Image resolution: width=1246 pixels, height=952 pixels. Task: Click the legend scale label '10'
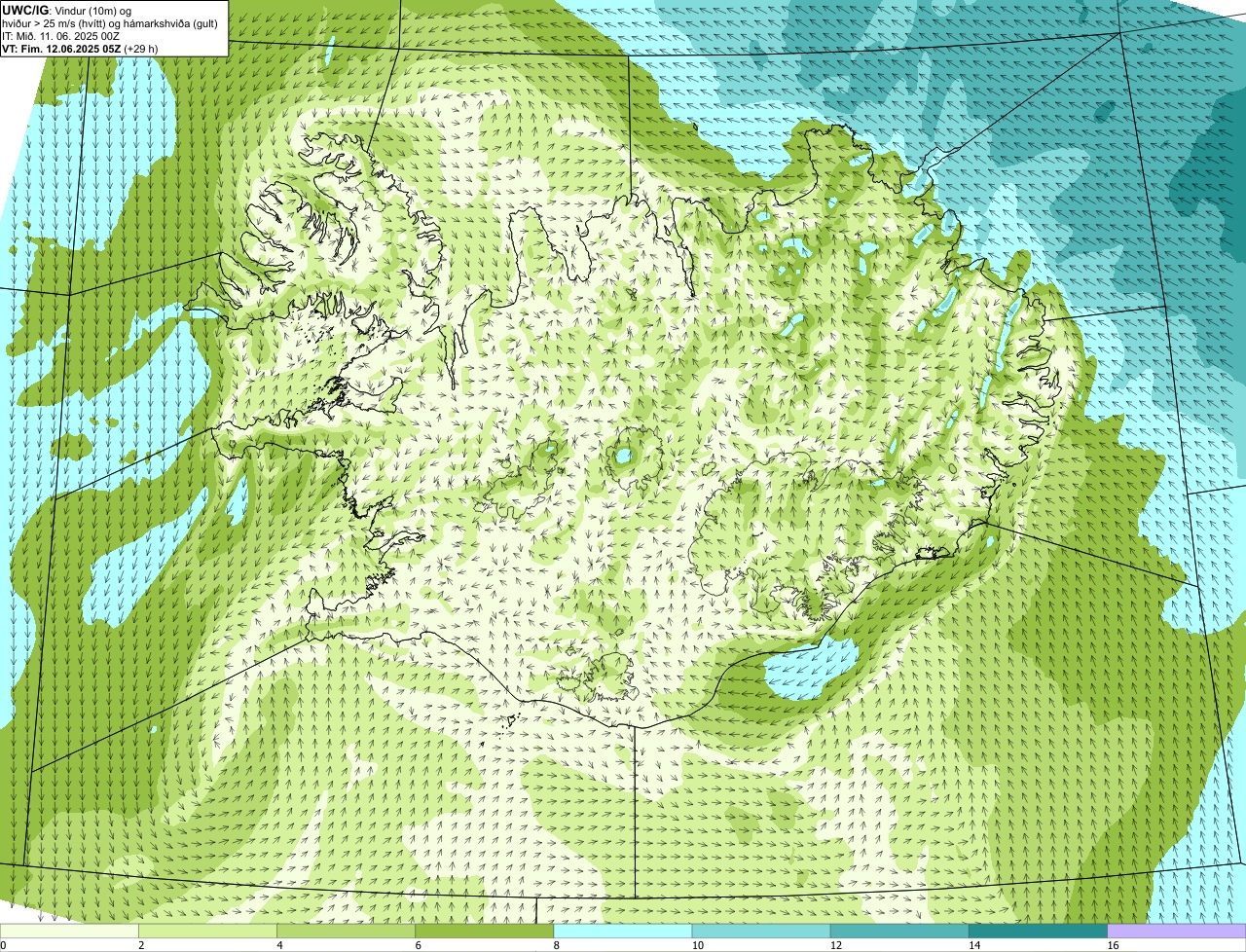click(x=697, y=945)
